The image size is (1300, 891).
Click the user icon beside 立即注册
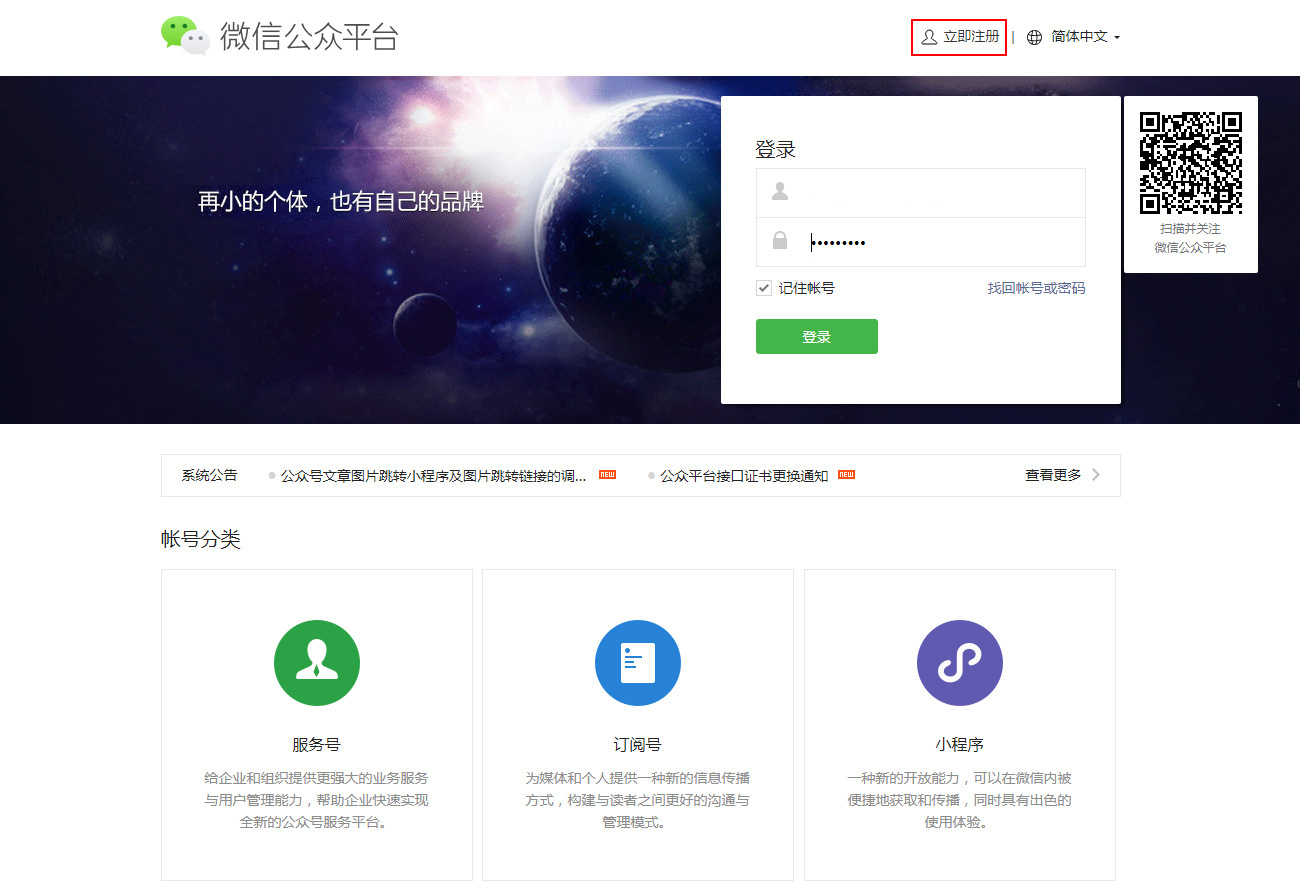tap(929, 37)
